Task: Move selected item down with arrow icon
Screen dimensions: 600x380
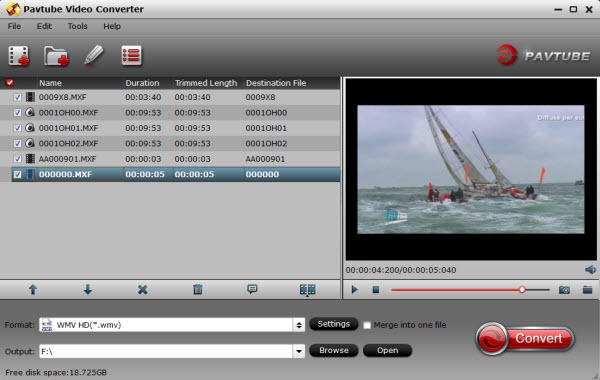Action: (88, 289)
